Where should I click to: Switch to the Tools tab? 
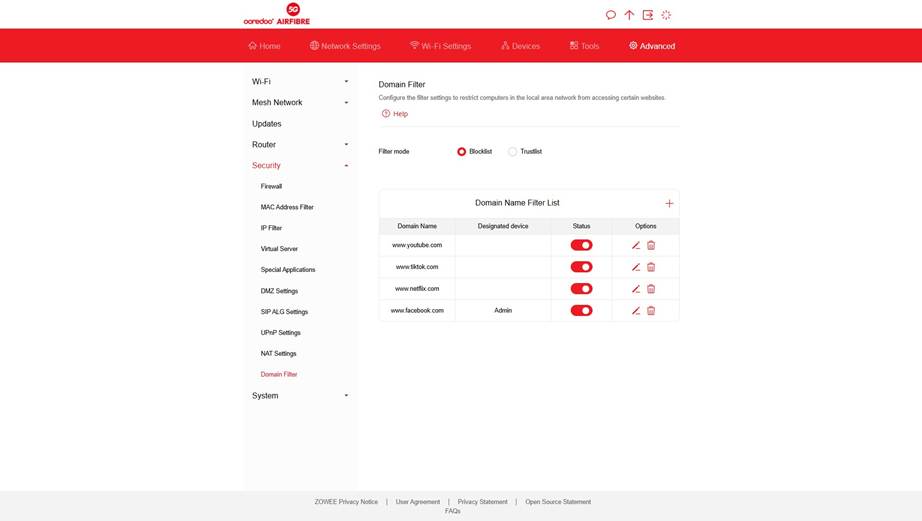click(584, 46)
